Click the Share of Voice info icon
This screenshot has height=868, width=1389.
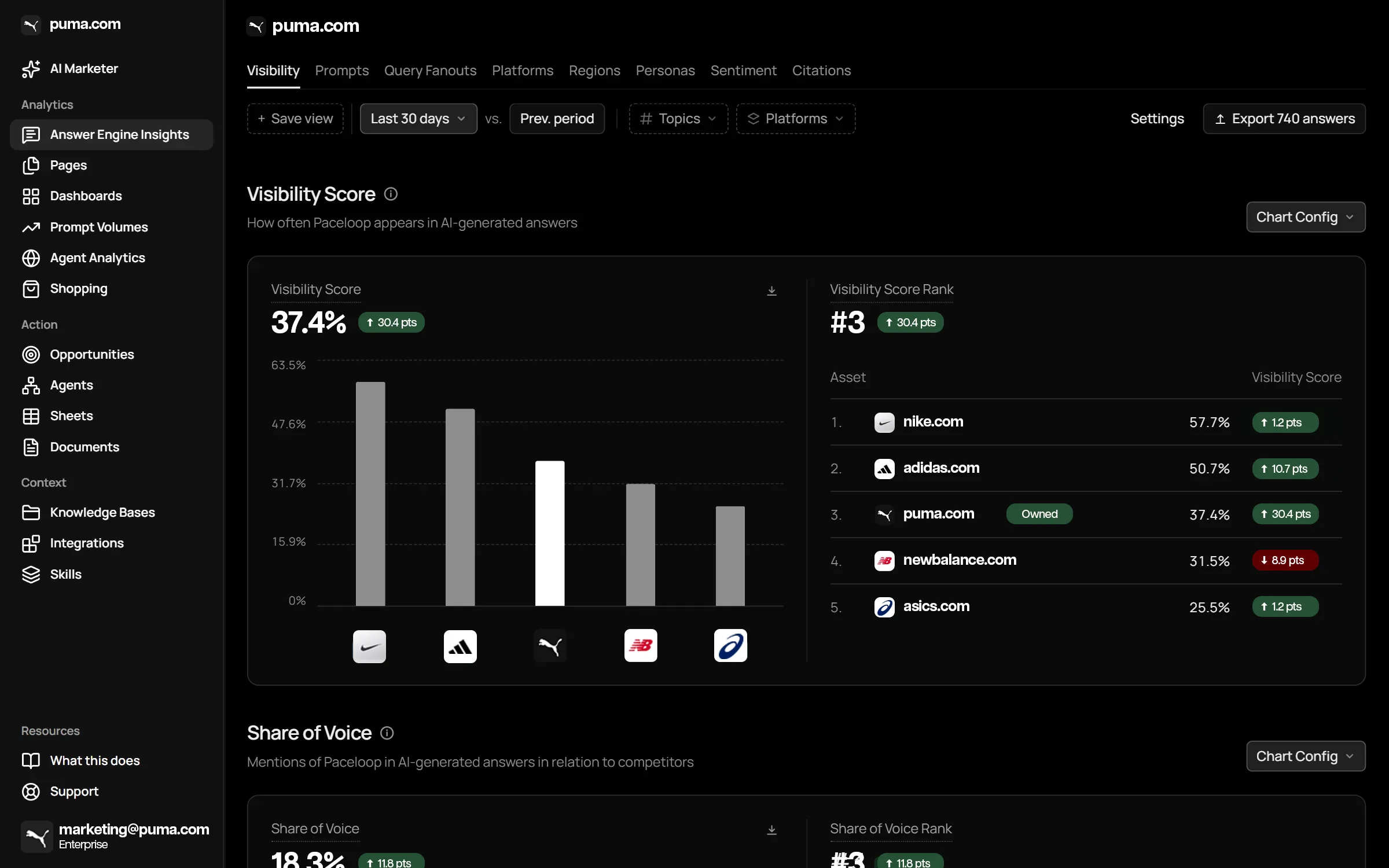click(x=387, y=733)
